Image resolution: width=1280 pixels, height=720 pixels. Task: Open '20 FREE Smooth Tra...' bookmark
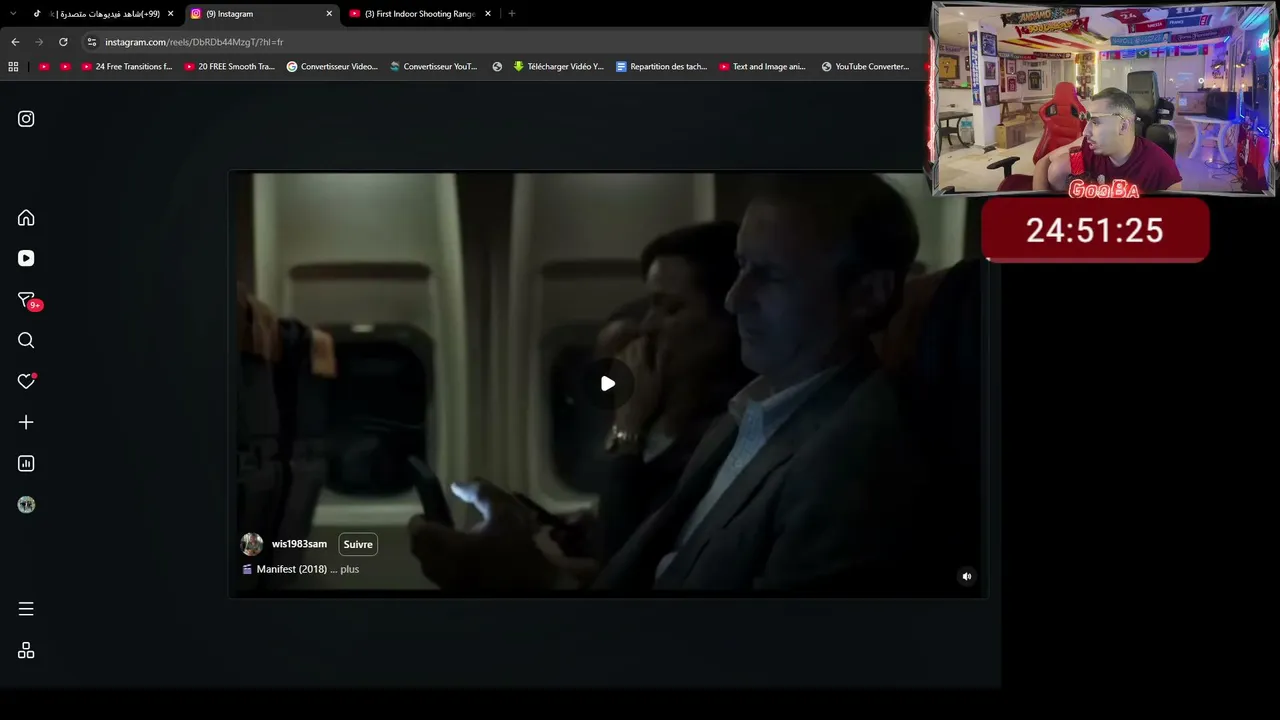[x=229, y=67]
